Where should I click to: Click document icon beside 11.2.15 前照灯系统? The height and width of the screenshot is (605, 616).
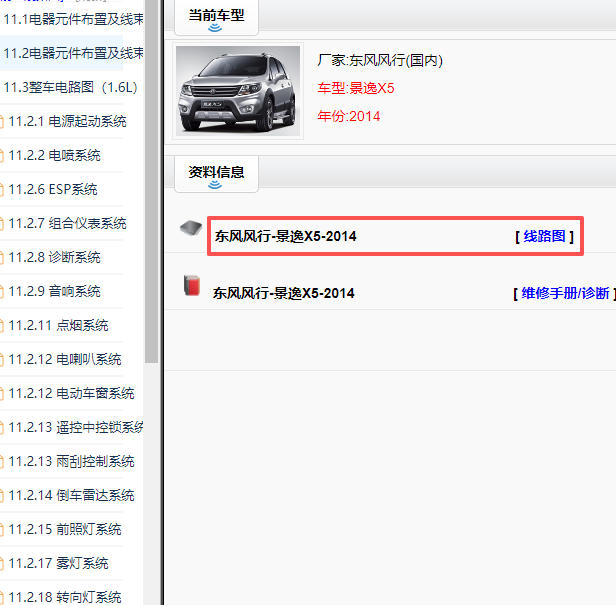coord(1,530)
